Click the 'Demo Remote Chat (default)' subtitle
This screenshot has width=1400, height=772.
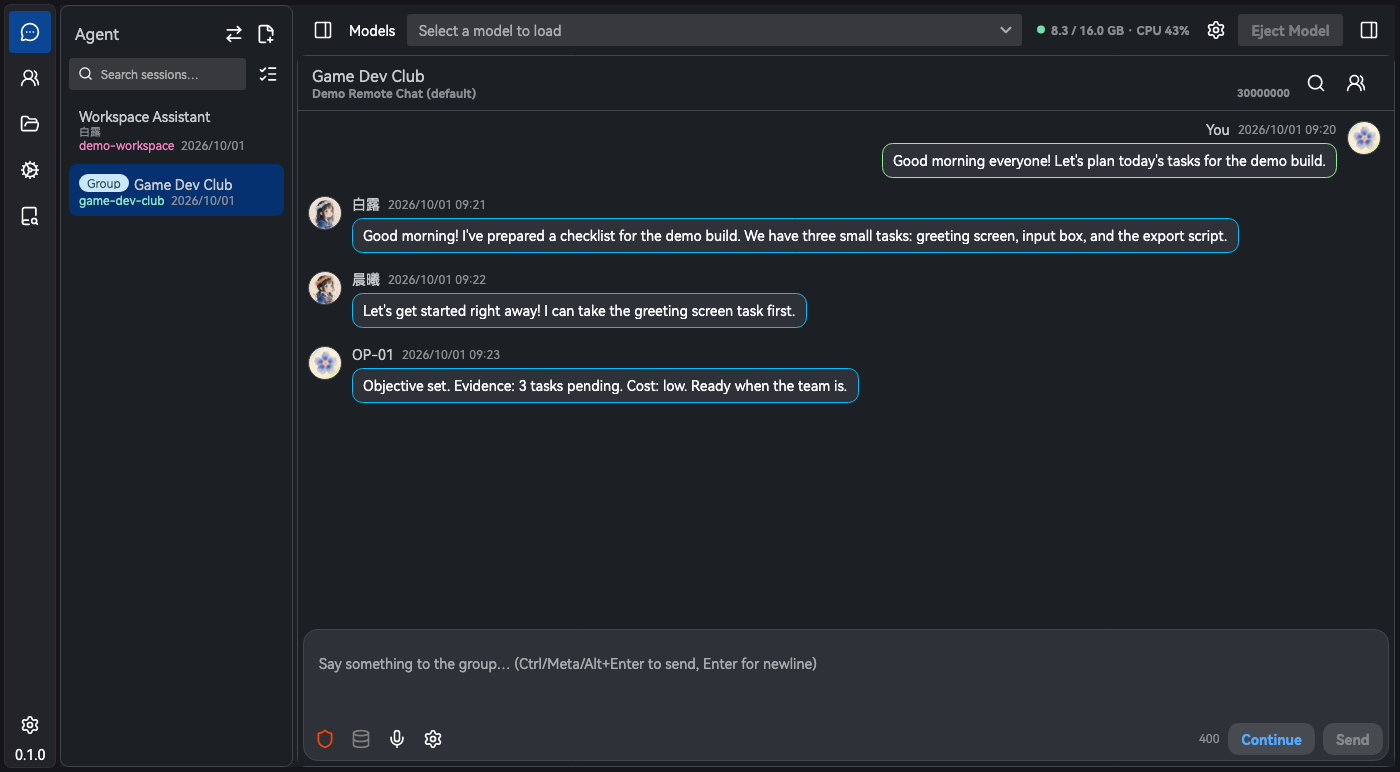394,94
